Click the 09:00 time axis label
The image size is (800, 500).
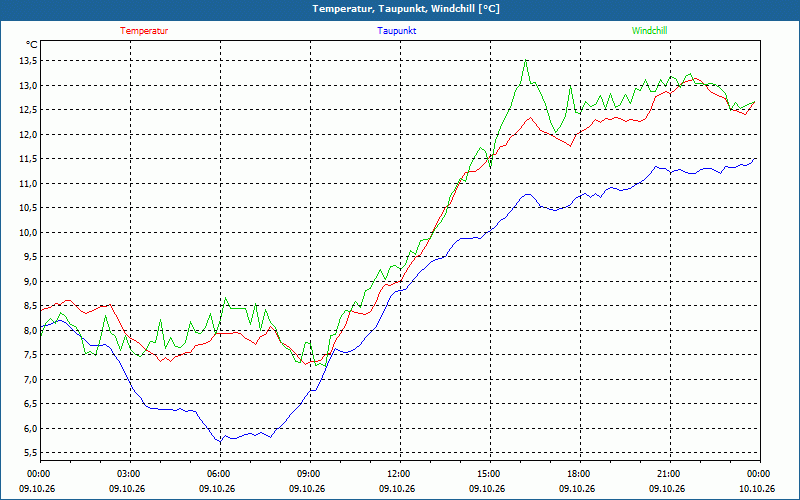[x=310, y=473]
